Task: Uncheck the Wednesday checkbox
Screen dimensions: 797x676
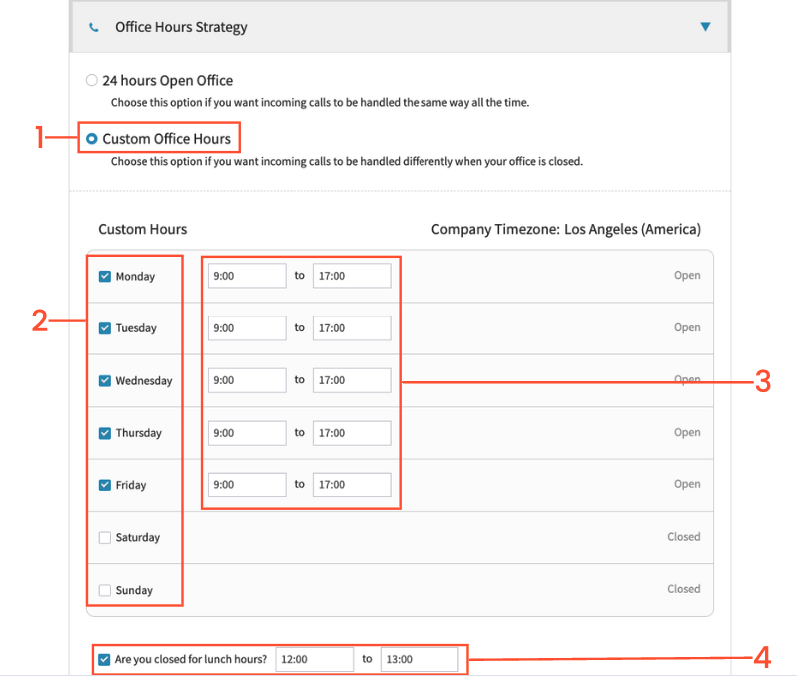Action: pos(105,381)
